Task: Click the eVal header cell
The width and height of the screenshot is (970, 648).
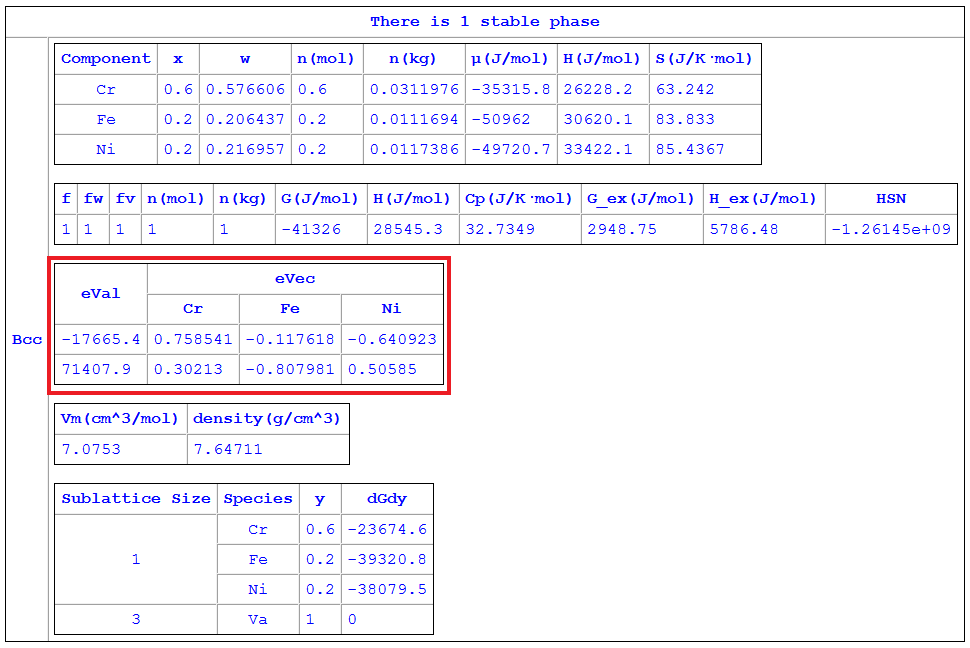Action: (x=100, y=294)
